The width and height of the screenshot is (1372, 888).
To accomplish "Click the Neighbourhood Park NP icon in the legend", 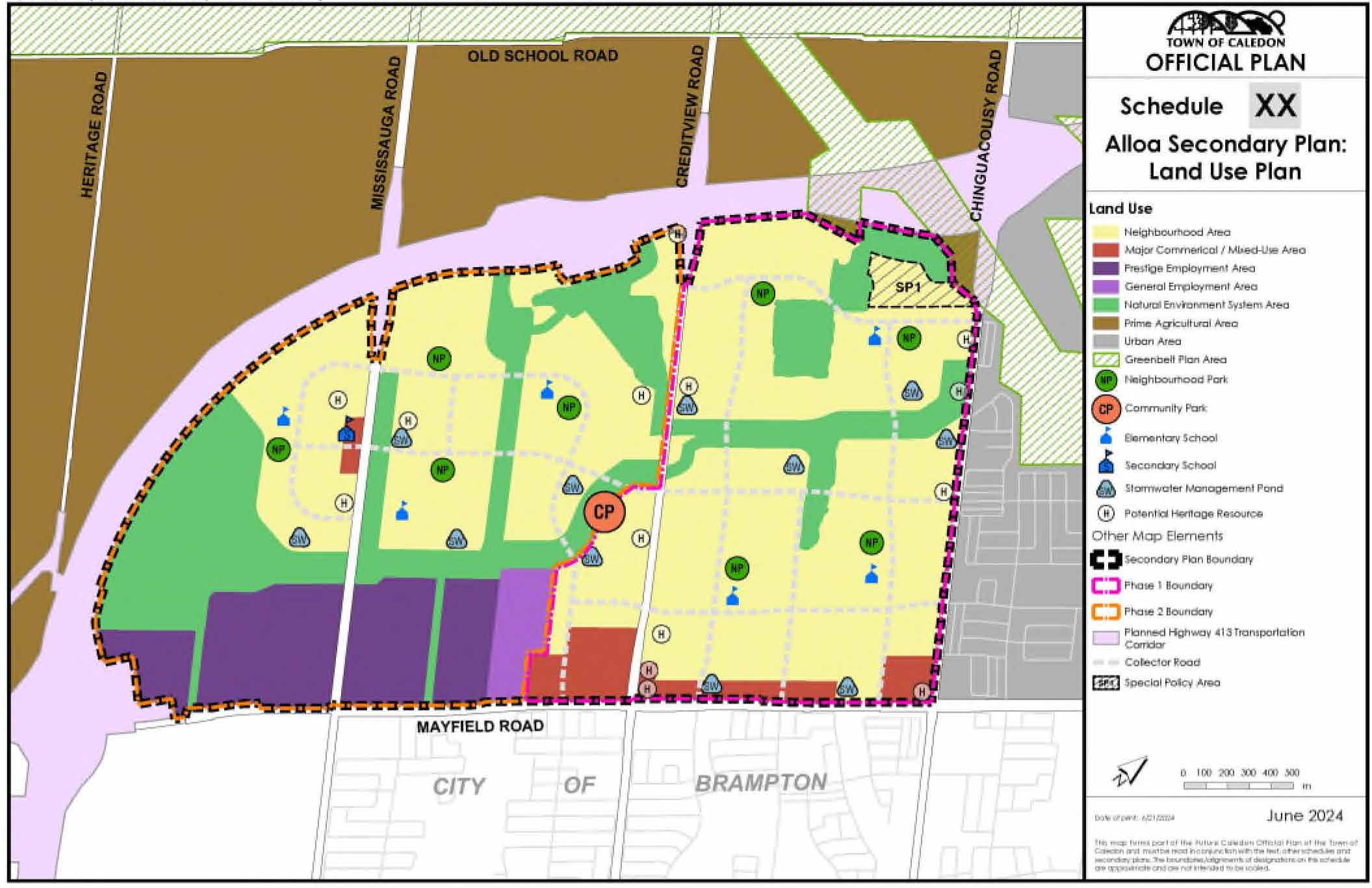I will point(1106,380).
